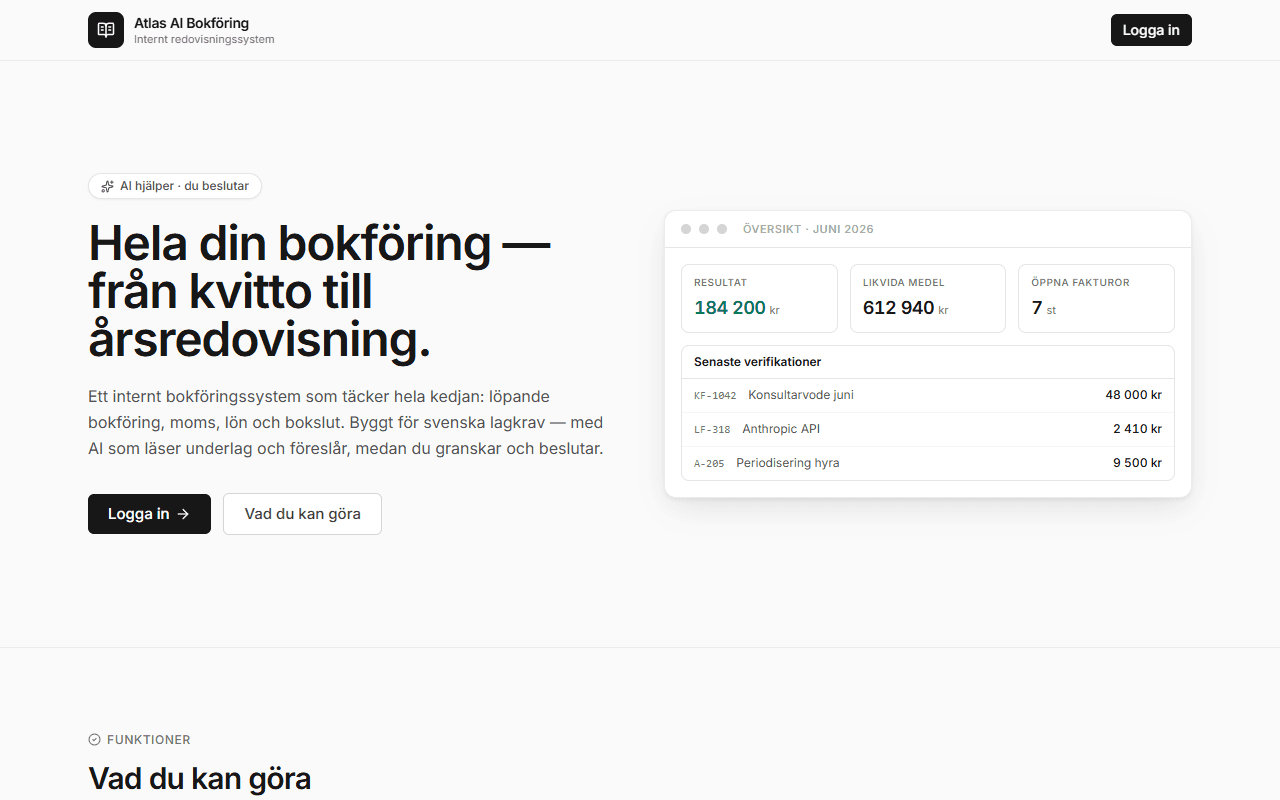
Task: Click the first gray window dot in the overview card
Action: tap(686, 229)
